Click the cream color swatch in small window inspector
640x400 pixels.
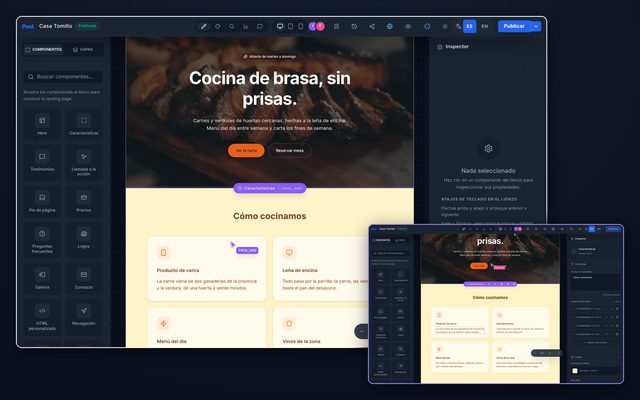coord(575,371)
